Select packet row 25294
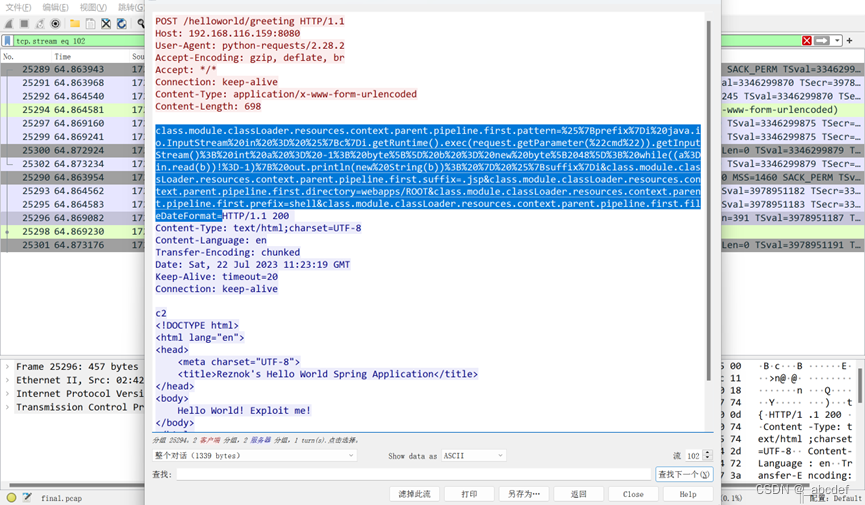This screenshot has height=505, width=865. click(73, 110)
